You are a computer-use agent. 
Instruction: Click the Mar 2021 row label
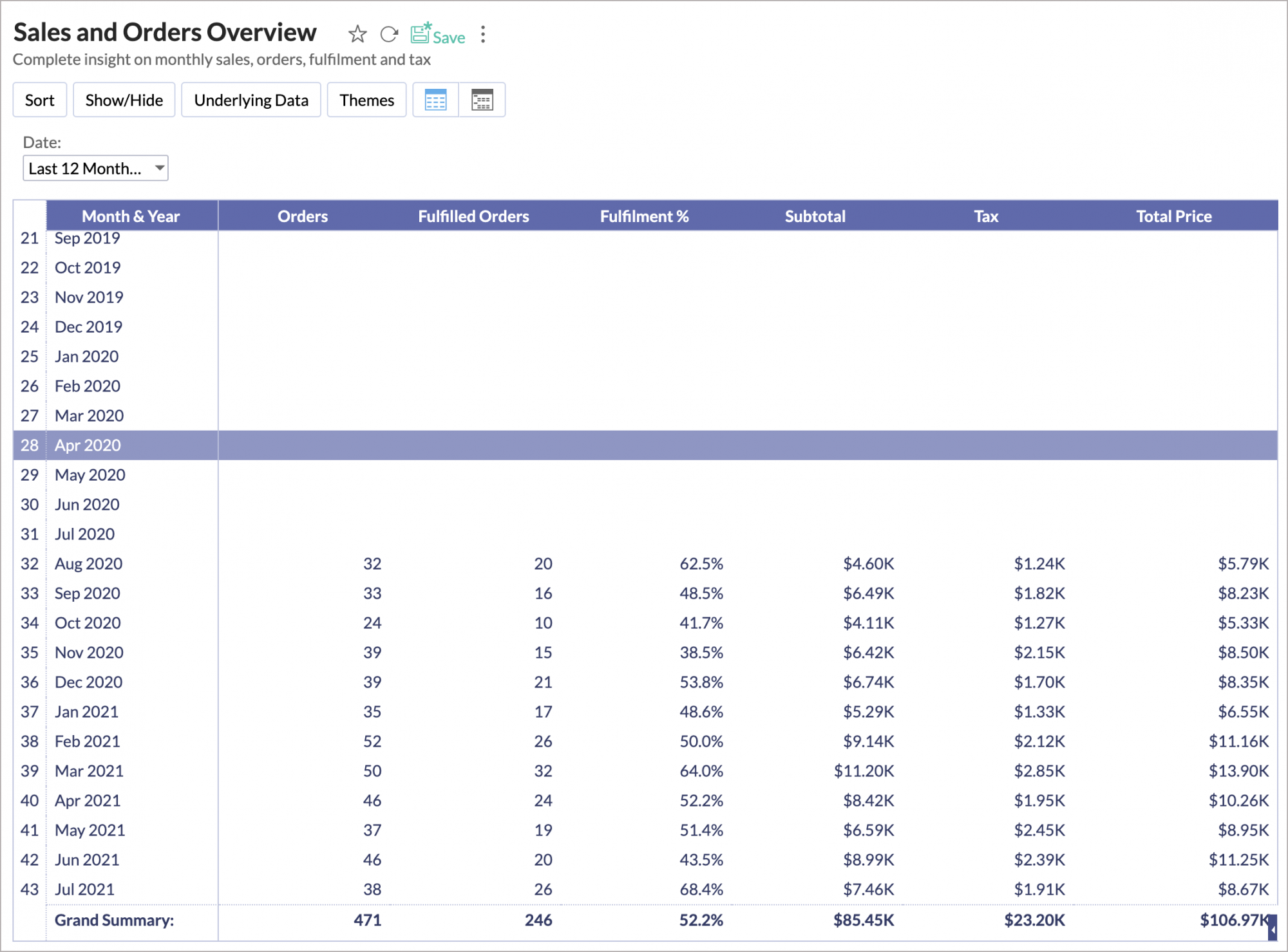click(x=89, y=771)
